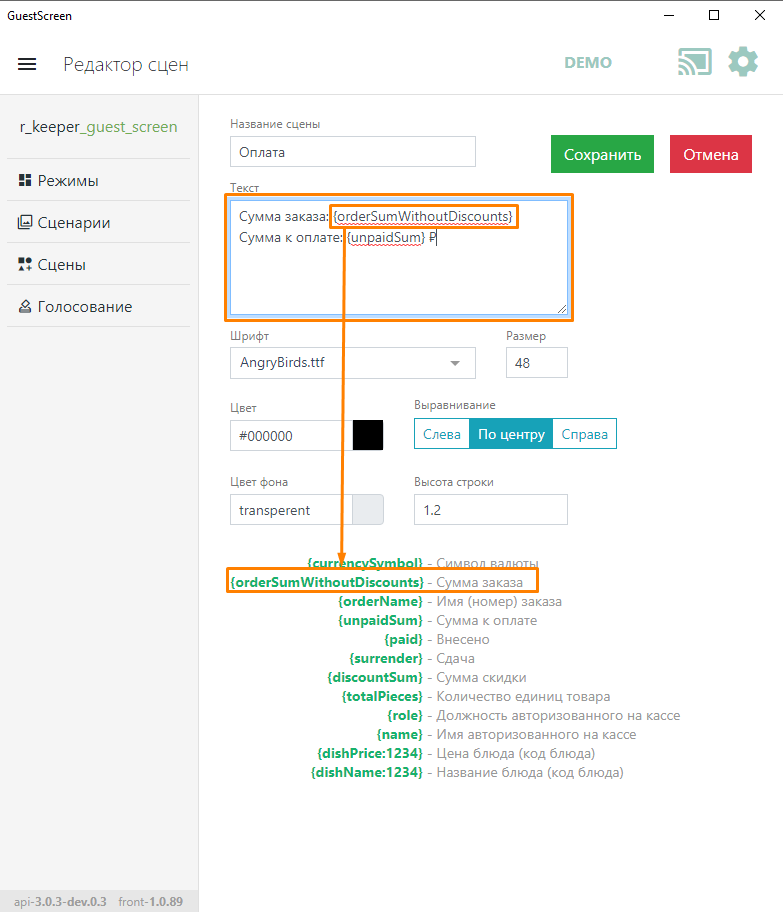Focus the scene name field Оплата

(x=352, y=153)
